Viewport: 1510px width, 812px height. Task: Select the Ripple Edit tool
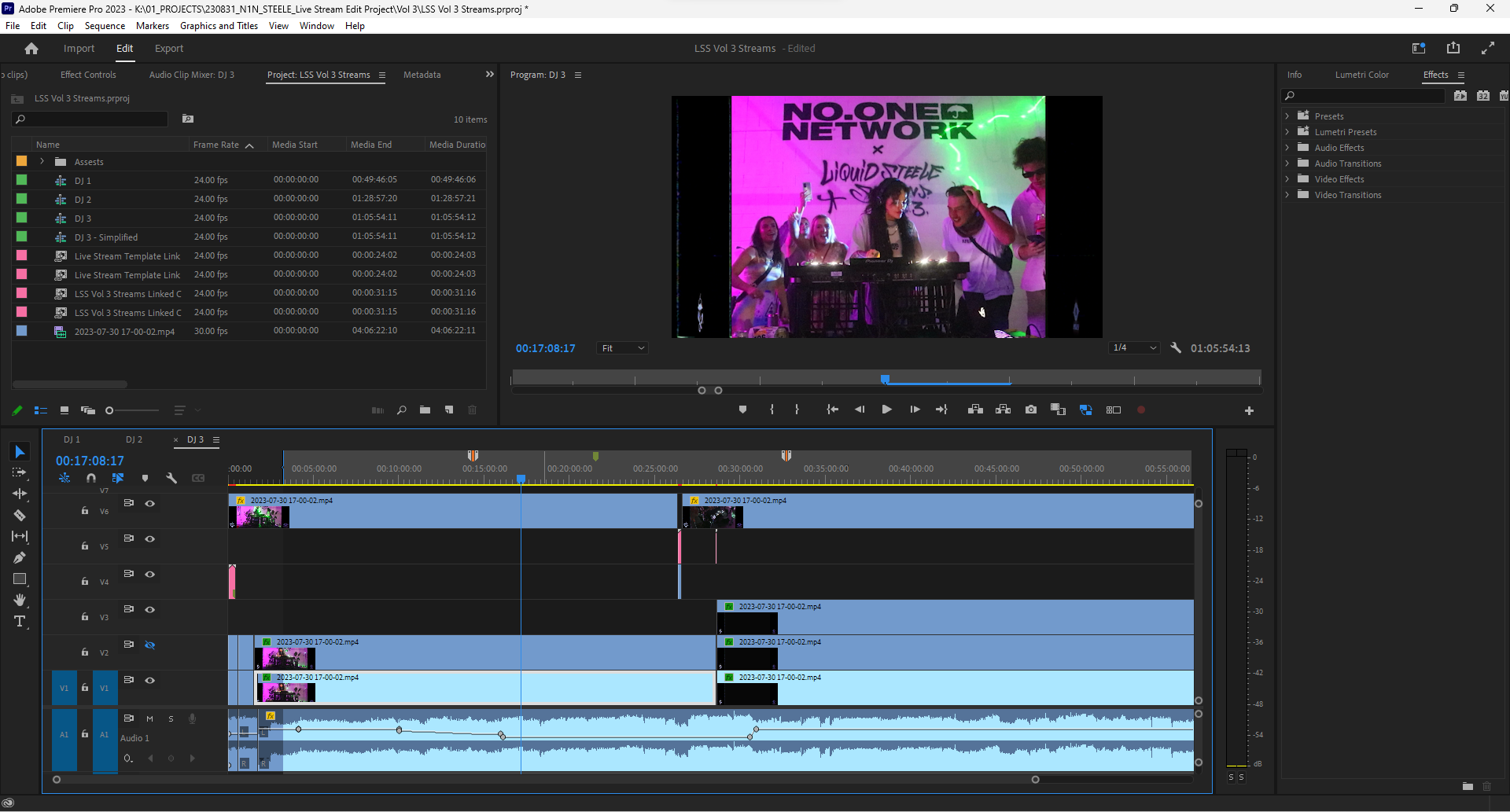pos(20,494)
